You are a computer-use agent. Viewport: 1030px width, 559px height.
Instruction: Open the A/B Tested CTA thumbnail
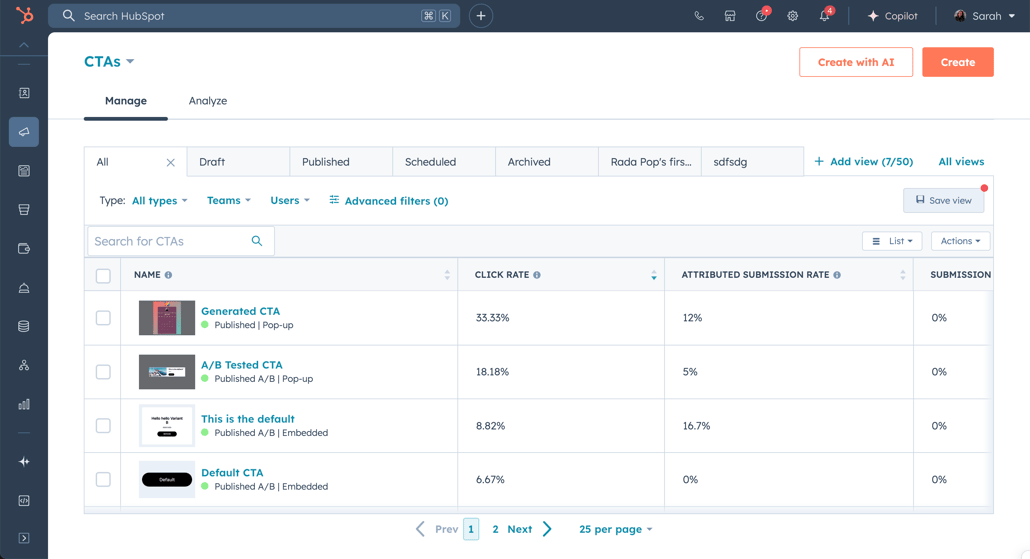[x=167, y=372]
